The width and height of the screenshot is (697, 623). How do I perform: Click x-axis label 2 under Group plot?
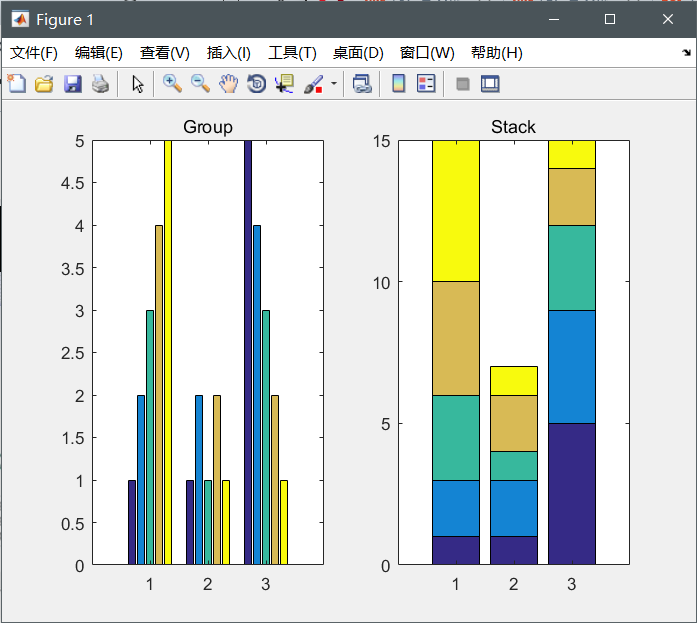point(208,584)
